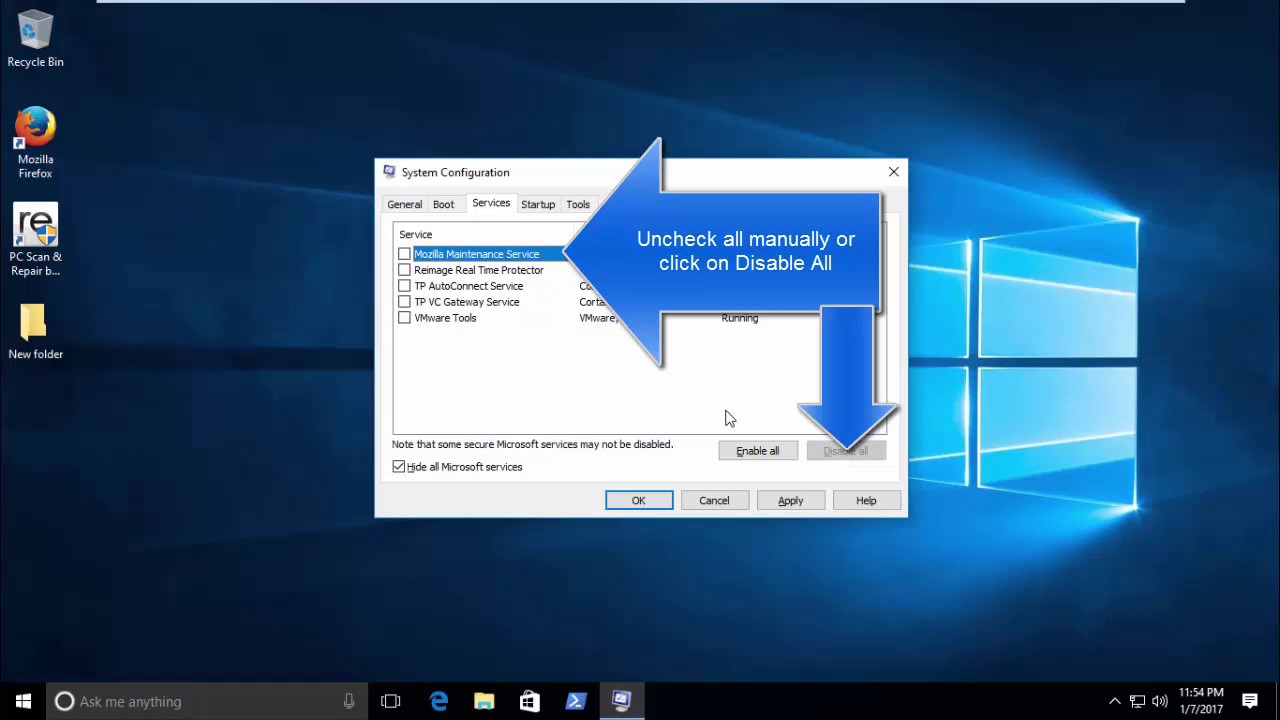Click the System Configuration title bar icon
This screenshot has width=1280, height=720.
pos(389,172)
